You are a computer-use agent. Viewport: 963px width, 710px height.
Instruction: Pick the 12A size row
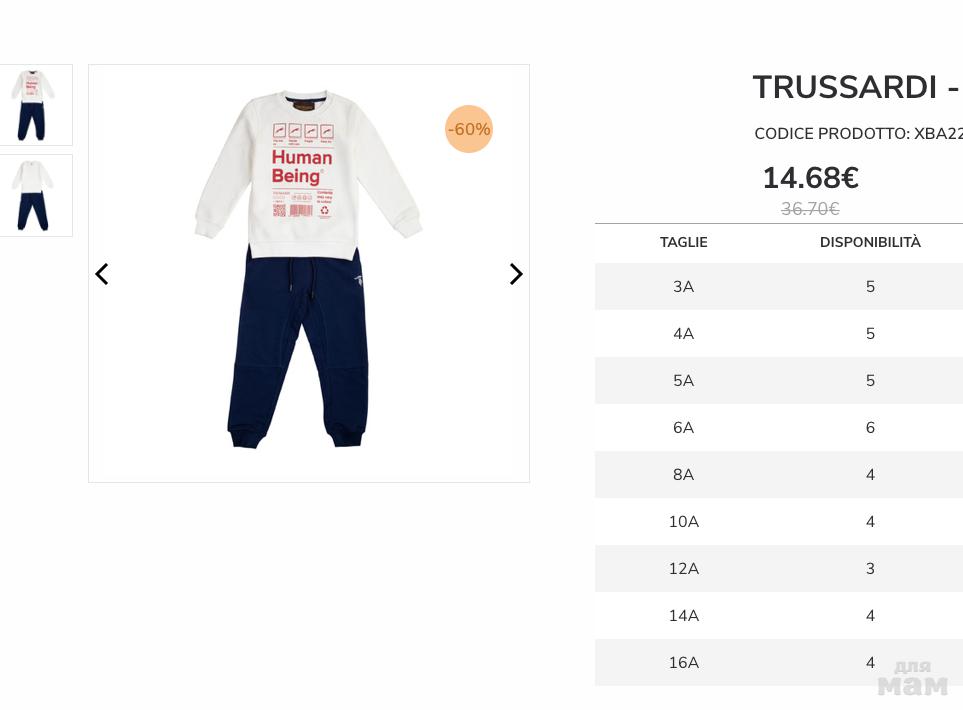(683, 569)
